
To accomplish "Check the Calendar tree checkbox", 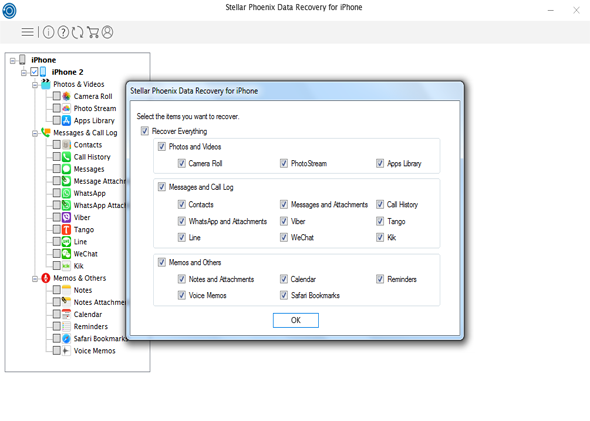I will tap(56, 314).
